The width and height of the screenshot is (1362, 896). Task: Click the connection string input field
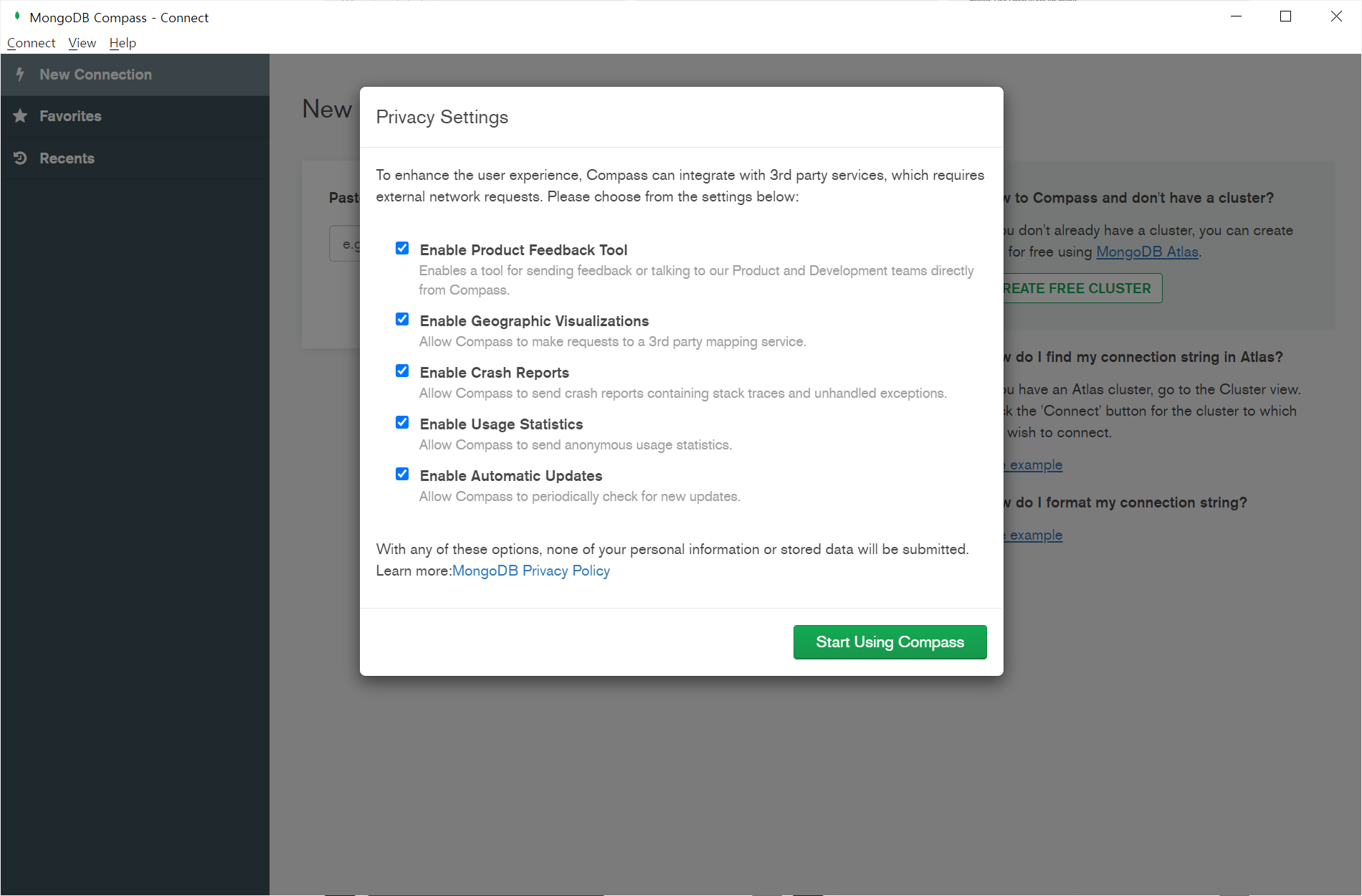(345, 244)
